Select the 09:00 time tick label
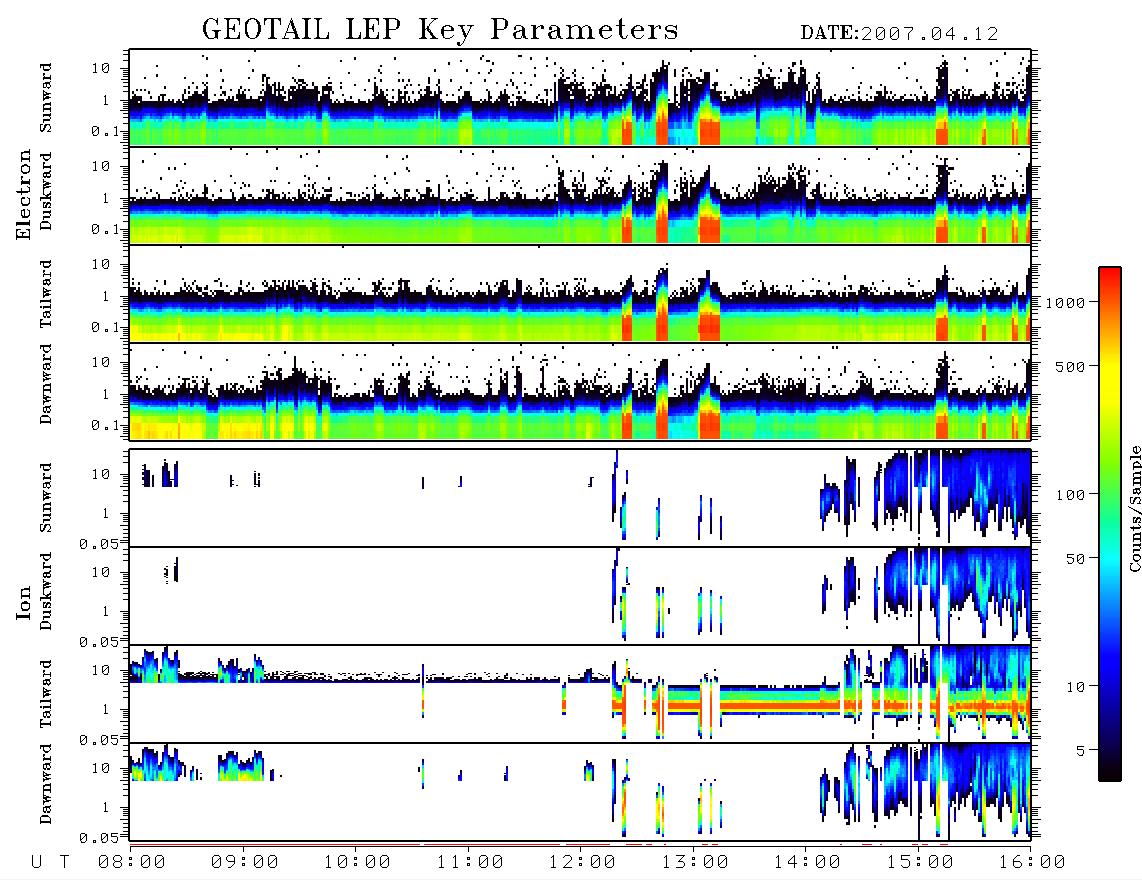The width and height of the screenshot is (1142, 880). (x=245, y=863)
